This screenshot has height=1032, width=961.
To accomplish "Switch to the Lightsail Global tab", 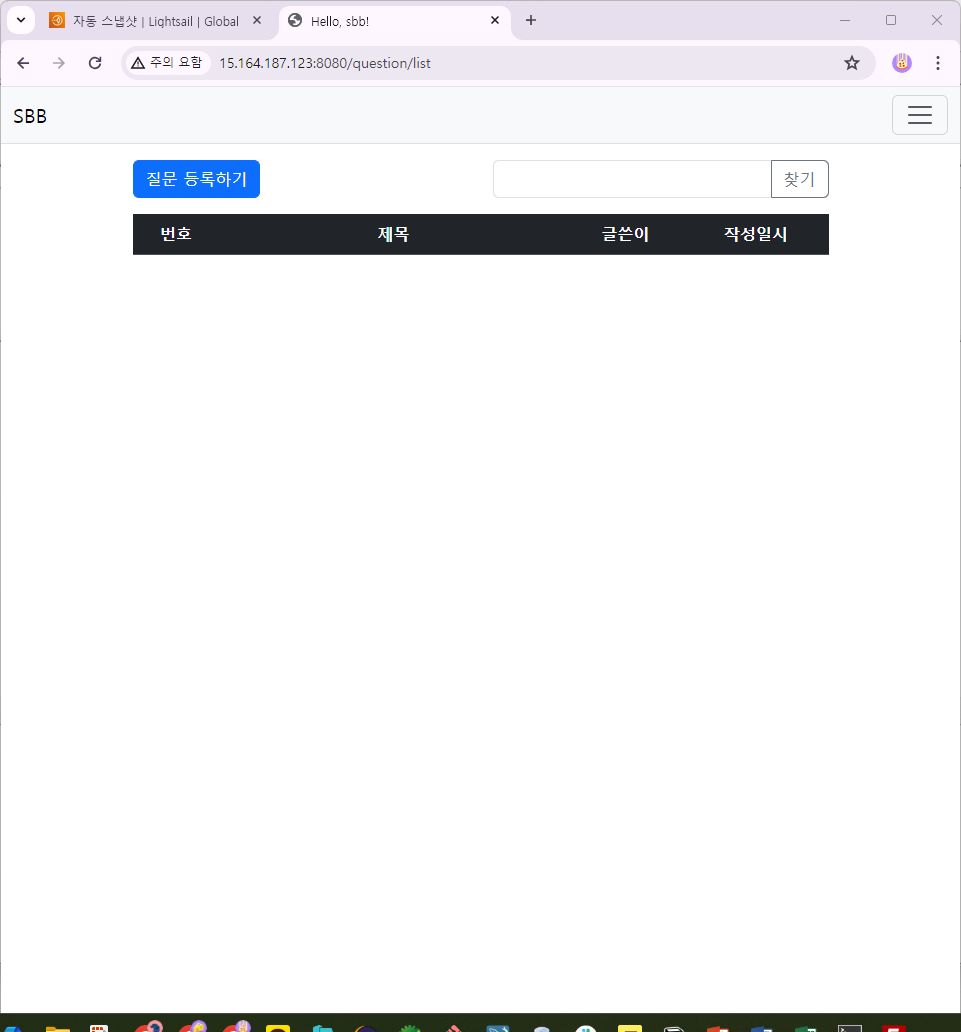I will (x=155, y=21).
